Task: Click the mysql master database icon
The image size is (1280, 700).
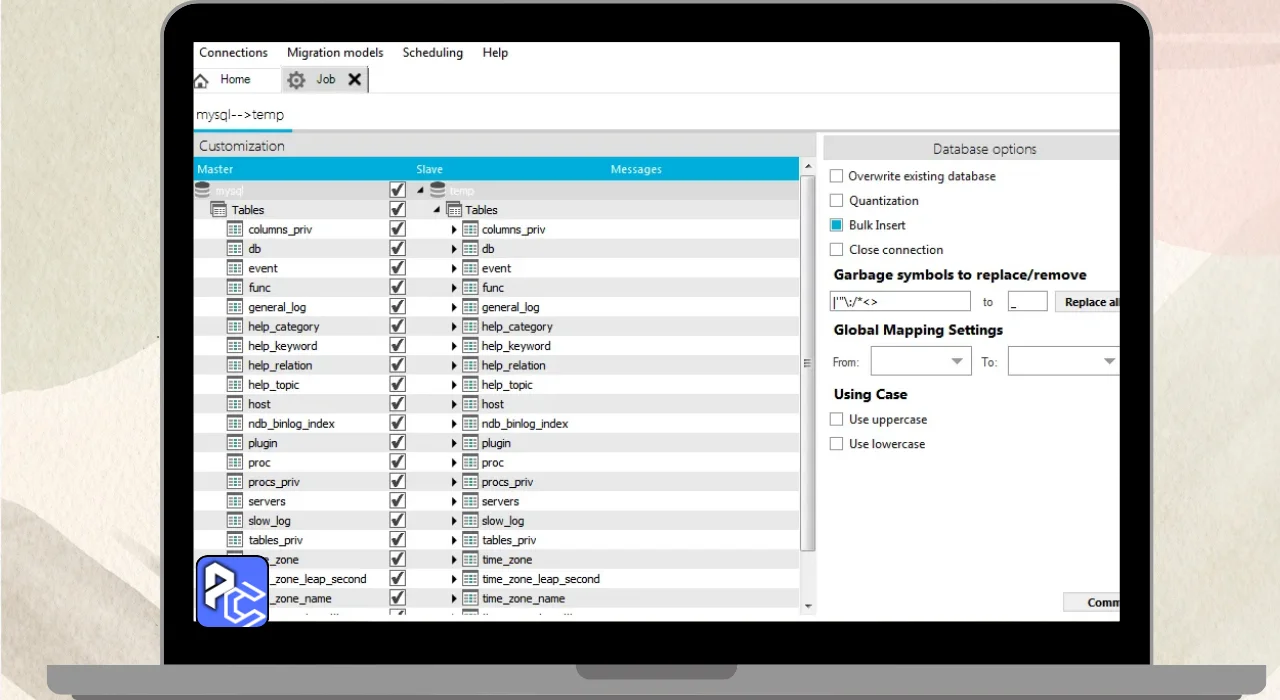Action: (203, 190)
